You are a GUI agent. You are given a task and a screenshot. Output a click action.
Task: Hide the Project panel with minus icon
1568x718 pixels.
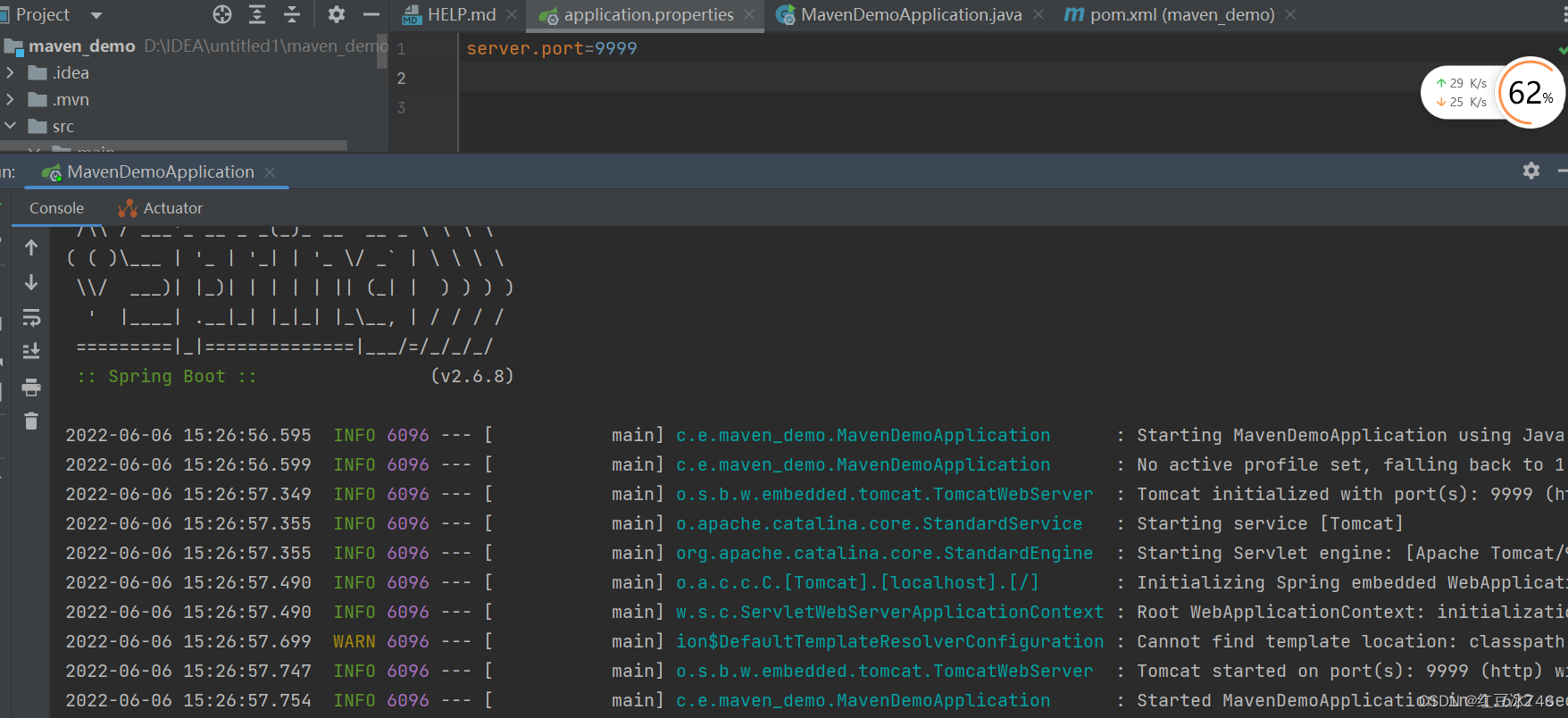tap(371, 14)
